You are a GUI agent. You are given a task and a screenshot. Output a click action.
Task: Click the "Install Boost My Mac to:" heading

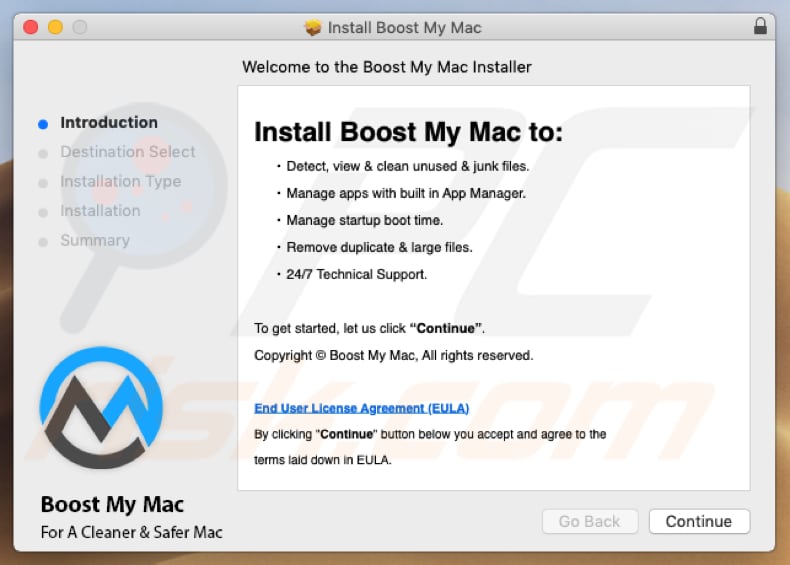click(408, 132)
